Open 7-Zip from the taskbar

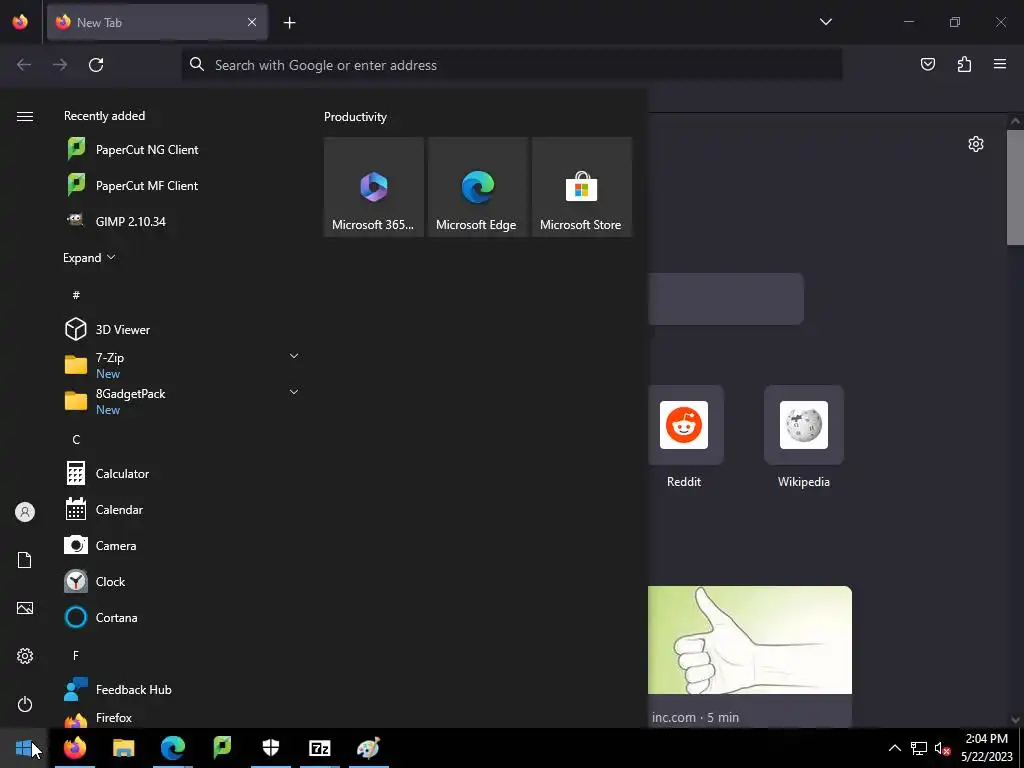(319, 748)
